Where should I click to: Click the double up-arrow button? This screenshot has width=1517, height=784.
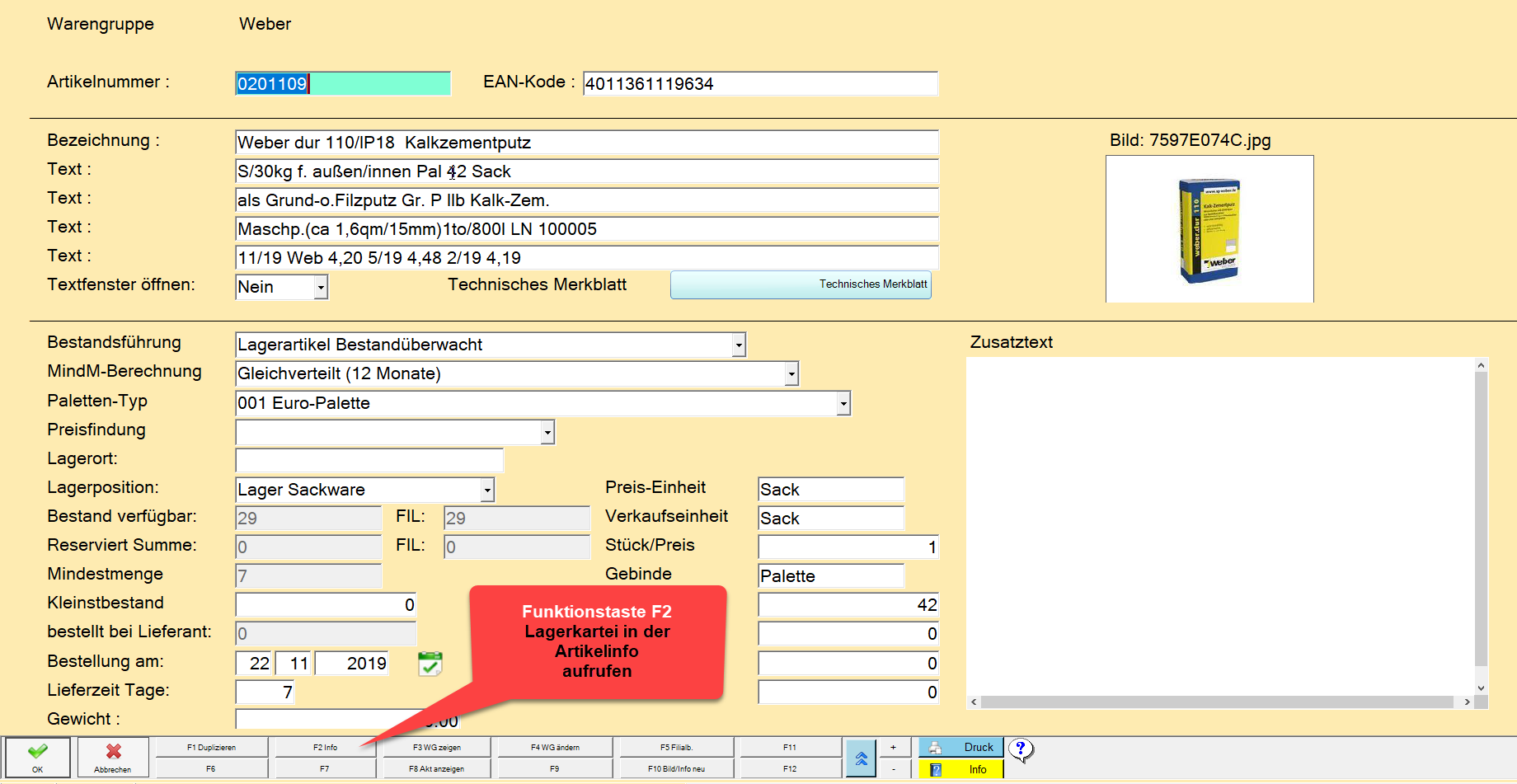tap(861, 758)
